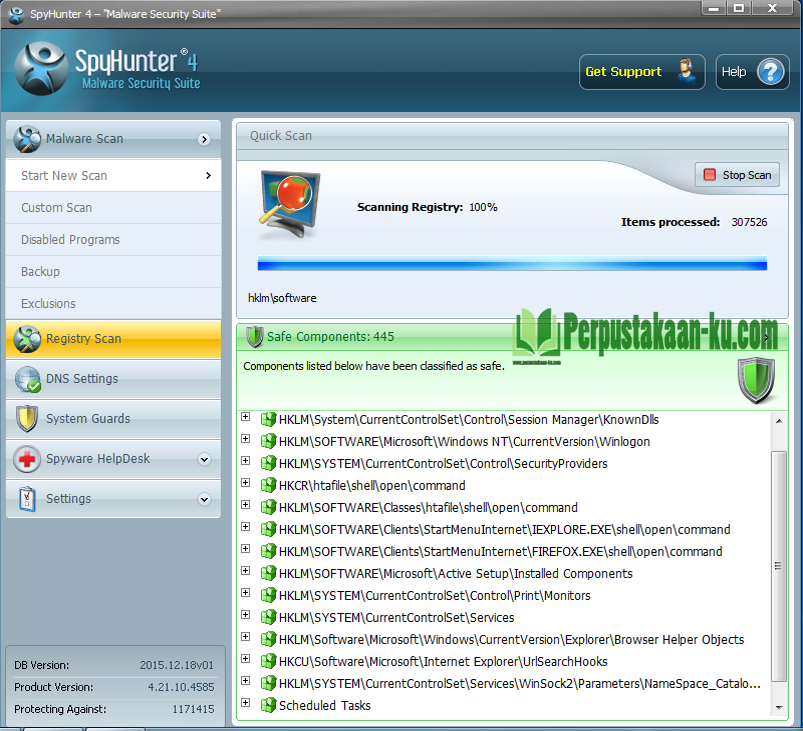
Task: Click the blue scan progress bar
Action: [512, 265]
